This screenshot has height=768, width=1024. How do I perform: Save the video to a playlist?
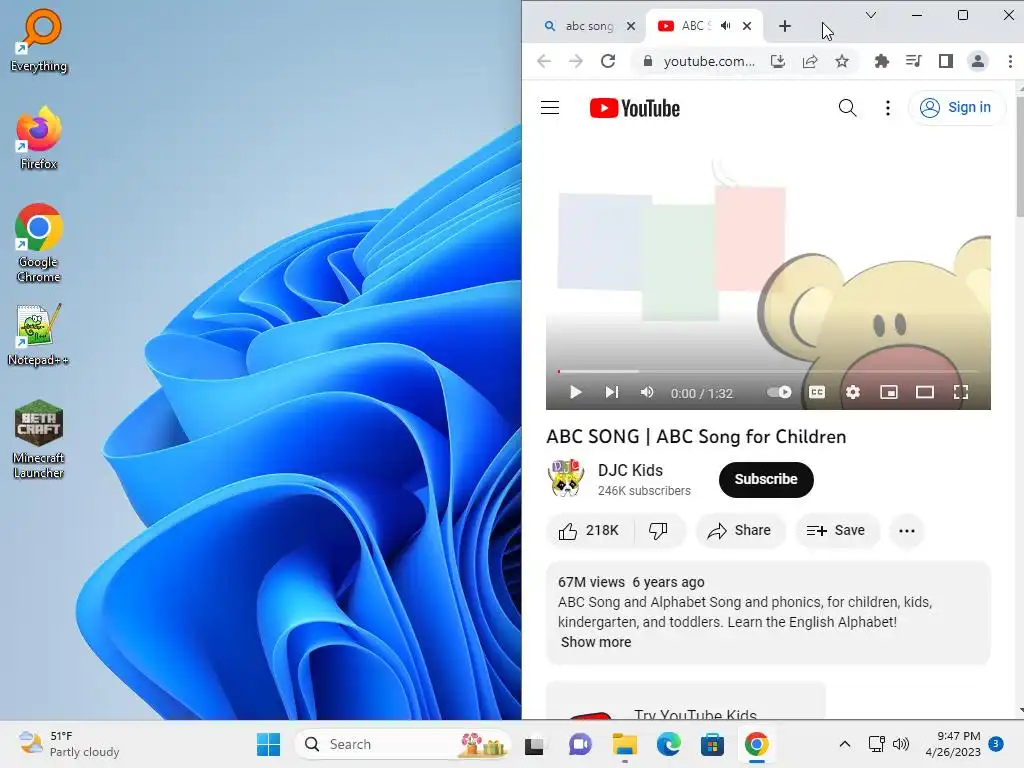tap(836, 531)
